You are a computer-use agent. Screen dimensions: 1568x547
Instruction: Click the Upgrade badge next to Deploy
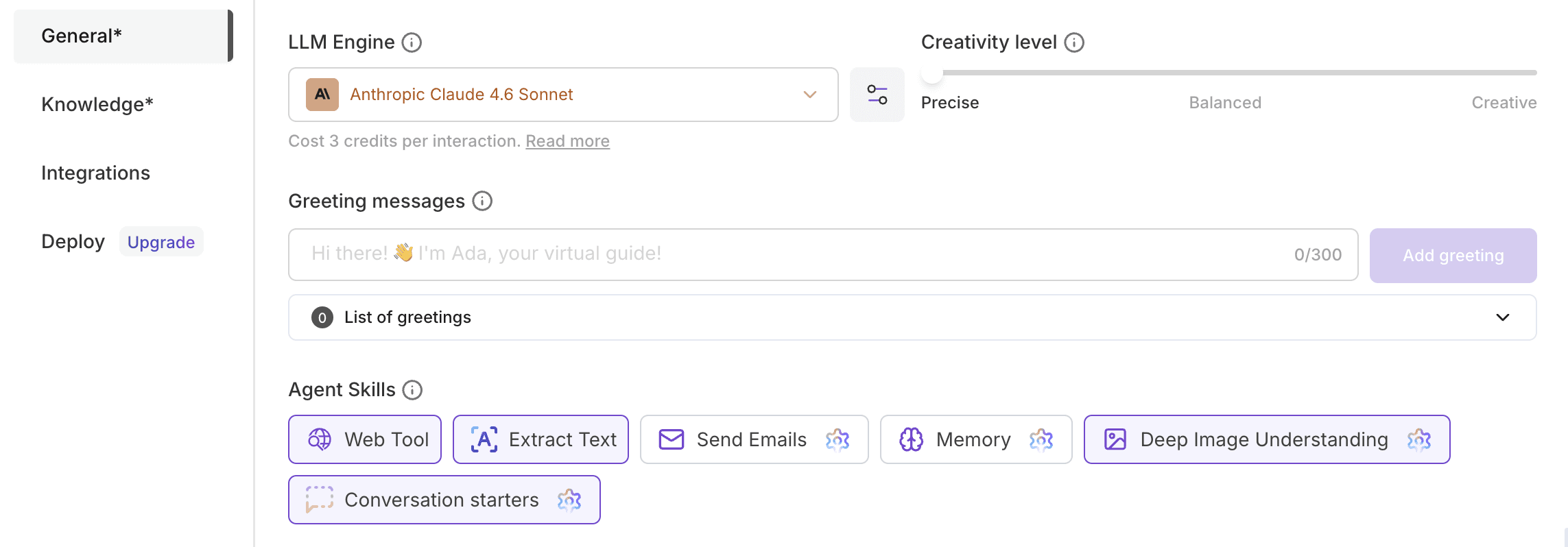tap(161, 242)
